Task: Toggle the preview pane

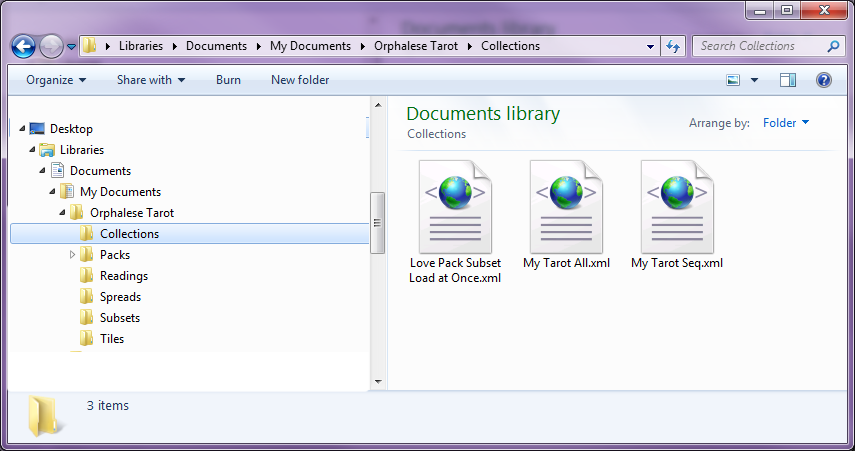Action: pos(788,80)
